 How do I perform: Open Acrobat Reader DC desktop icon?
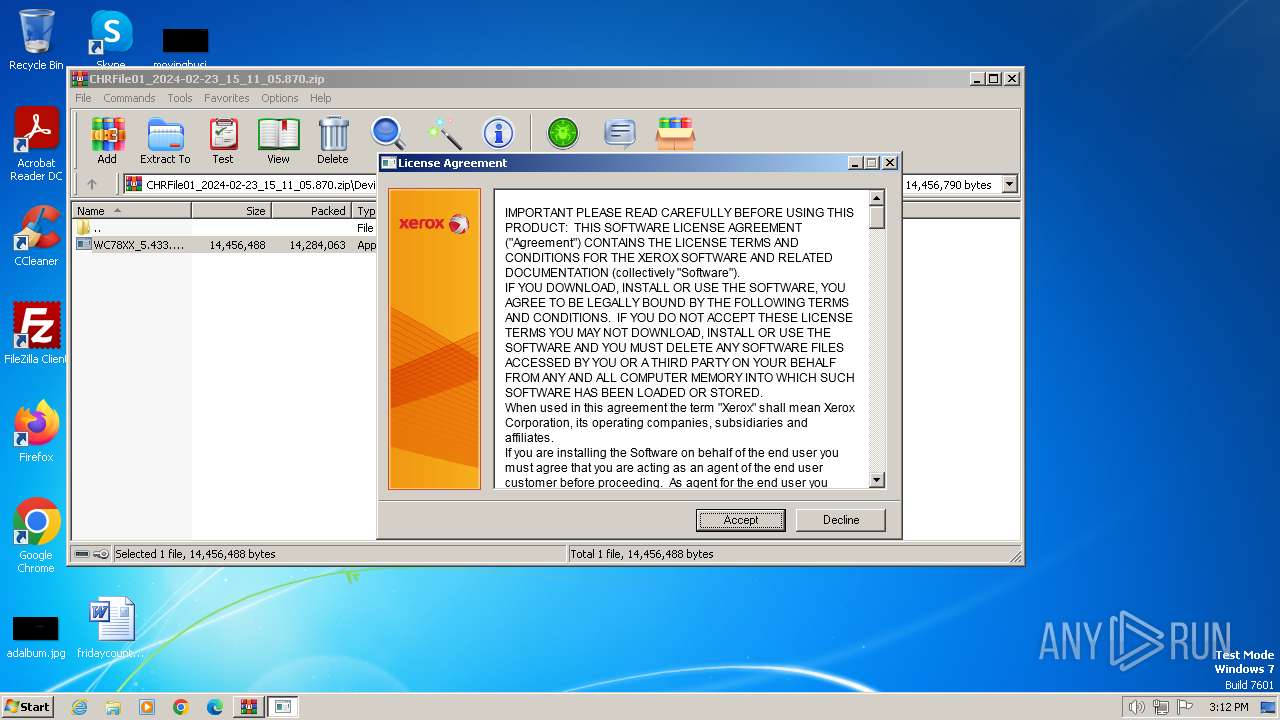(36, 145)
